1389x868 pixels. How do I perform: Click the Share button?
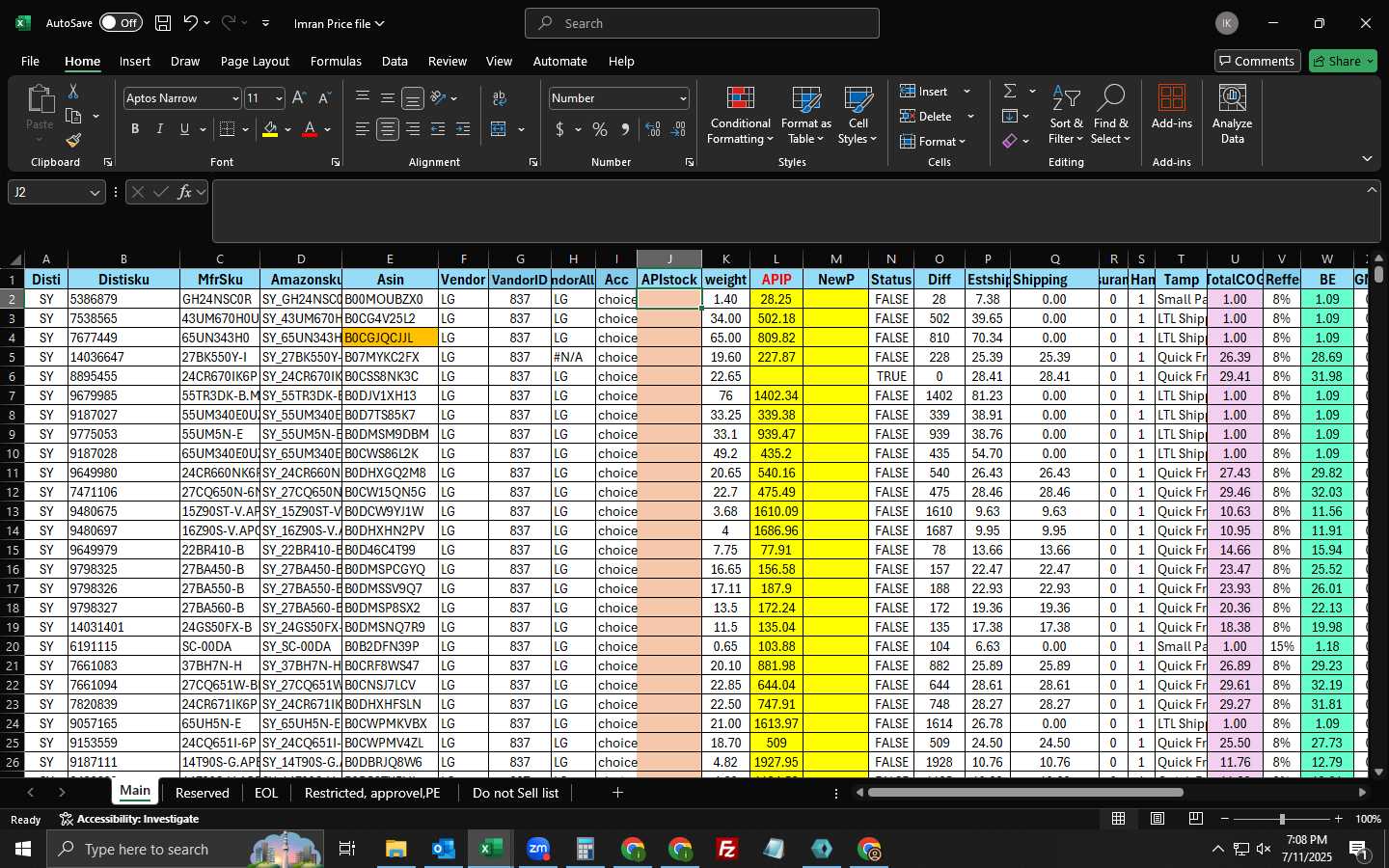1343,61
